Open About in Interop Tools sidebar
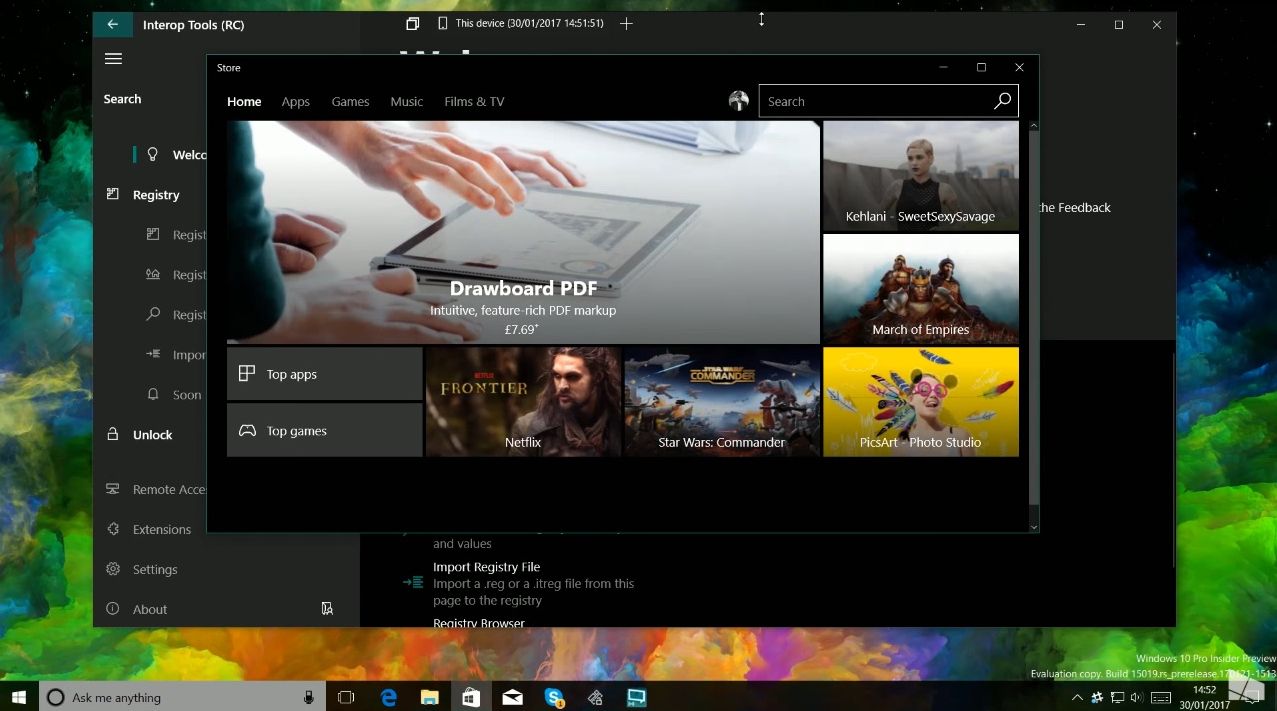This screenshot has height=711, width=1277. coord(138,610)
